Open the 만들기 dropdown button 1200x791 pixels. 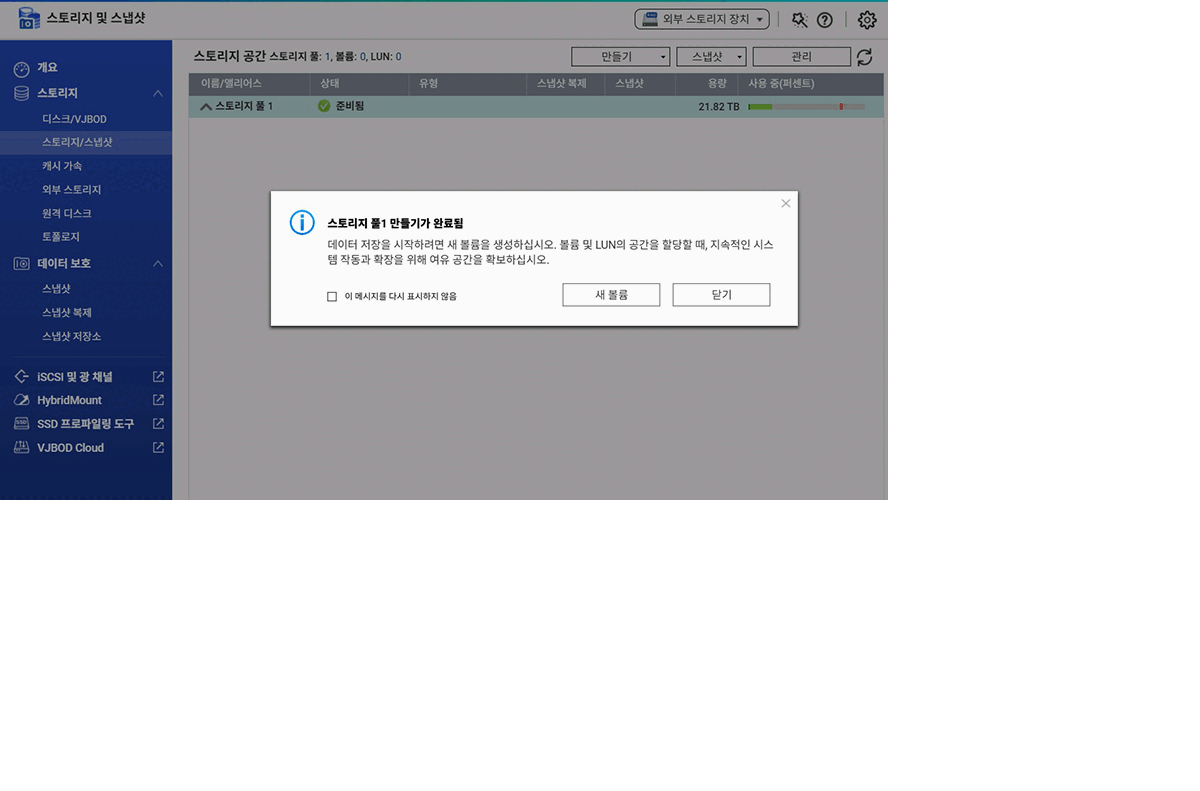click(x=620, y=57)
